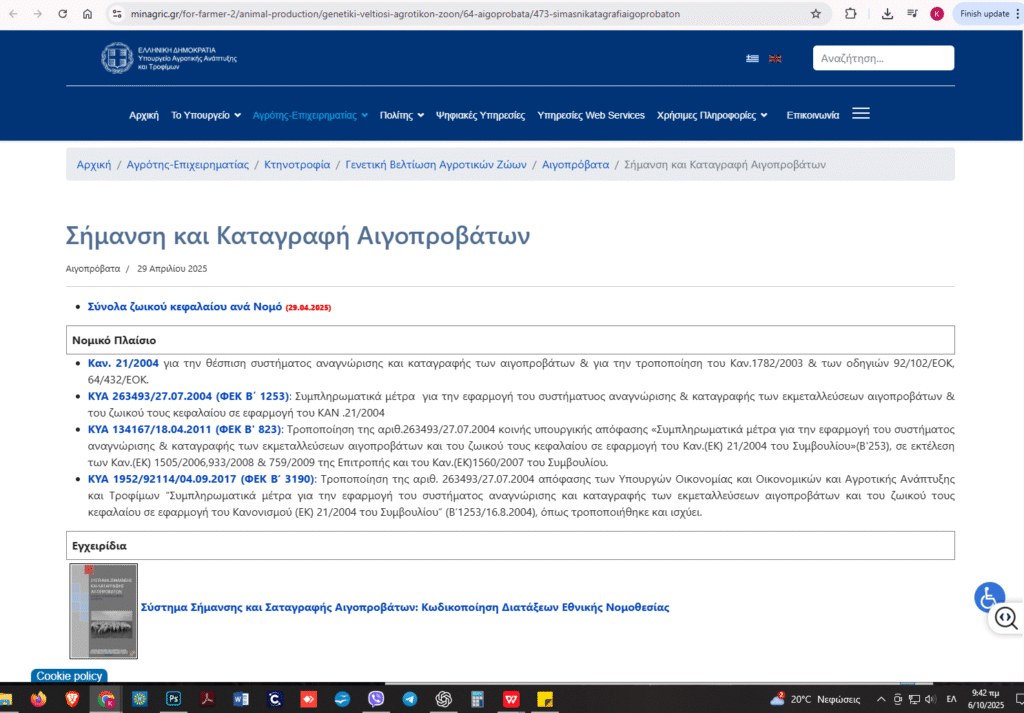Switch site language to Greek flag
Viewport: 1024px width, 713px height.
[x=752, y=58]
